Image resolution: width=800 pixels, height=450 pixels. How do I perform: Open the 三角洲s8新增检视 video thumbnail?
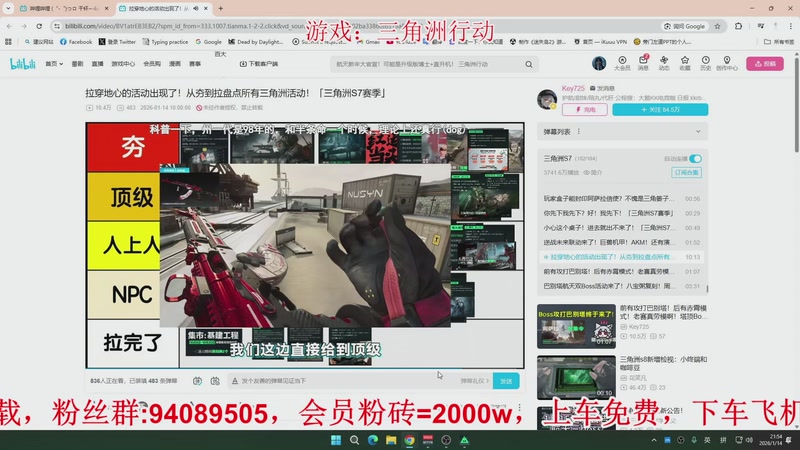pos(576,378)
